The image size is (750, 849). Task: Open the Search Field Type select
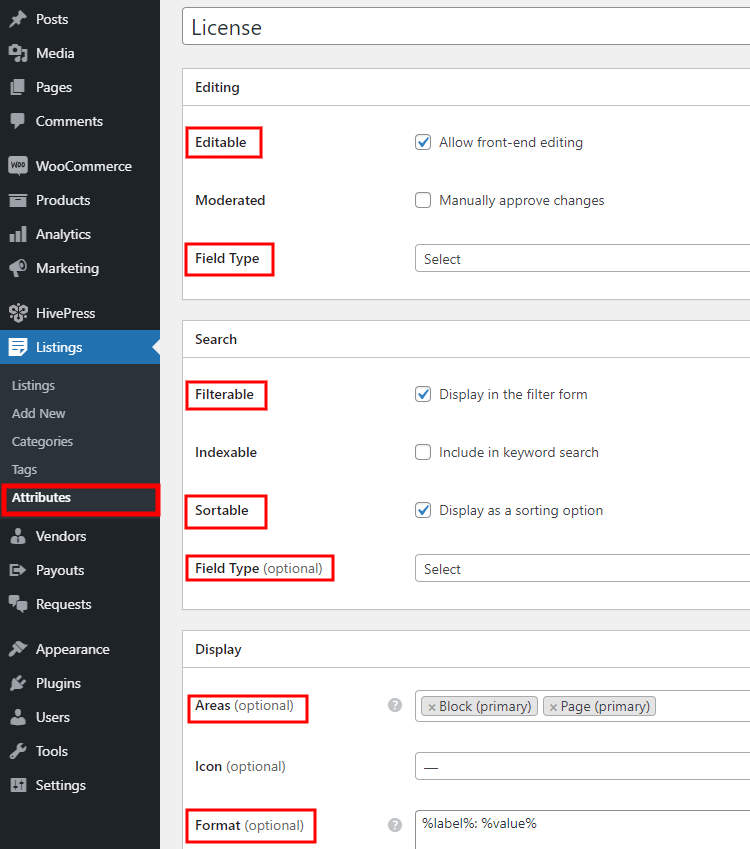(x=580, y=568)
